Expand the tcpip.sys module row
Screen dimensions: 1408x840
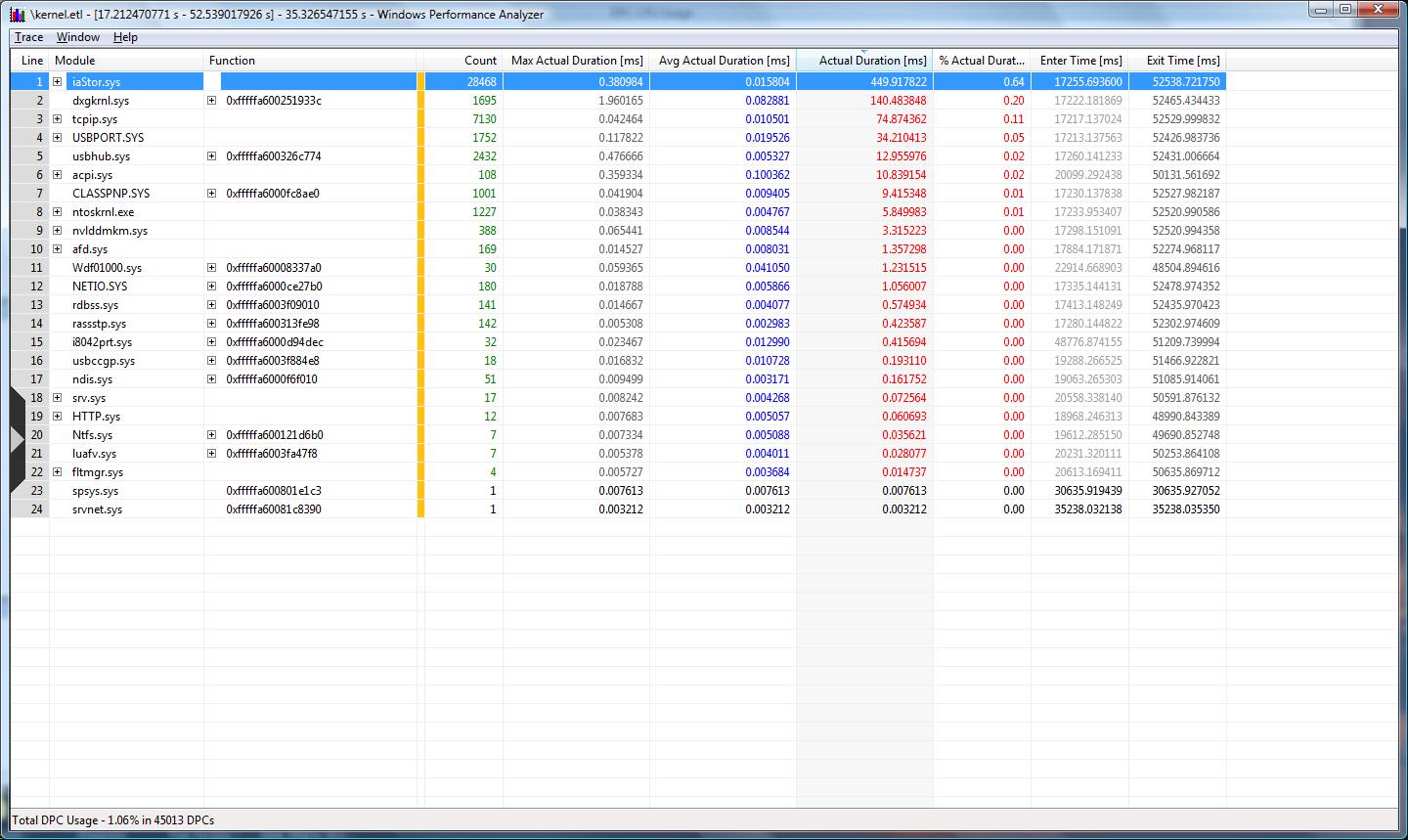point(57,119)
